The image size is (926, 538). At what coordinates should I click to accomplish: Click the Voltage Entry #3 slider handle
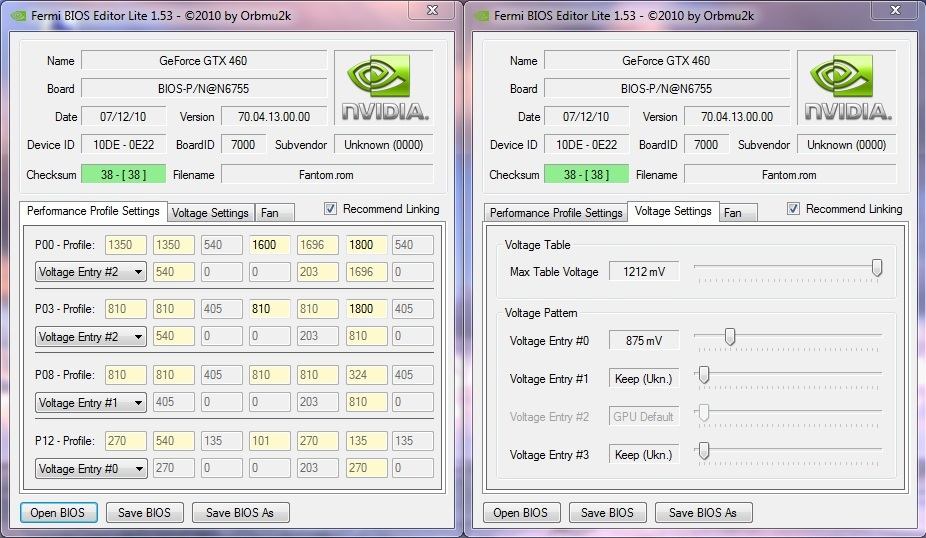[x=704, y=451]
